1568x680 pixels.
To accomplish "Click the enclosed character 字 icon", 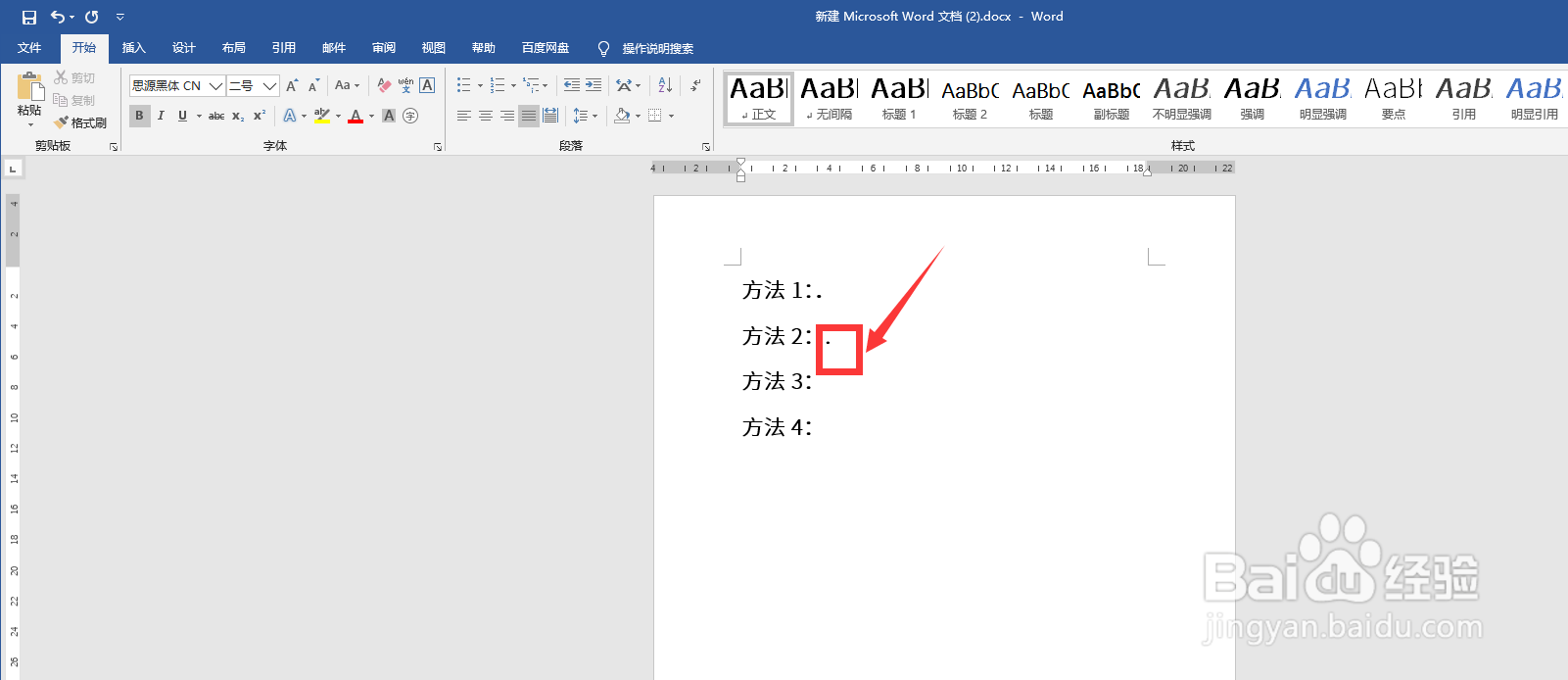I will tap(410, 116).
